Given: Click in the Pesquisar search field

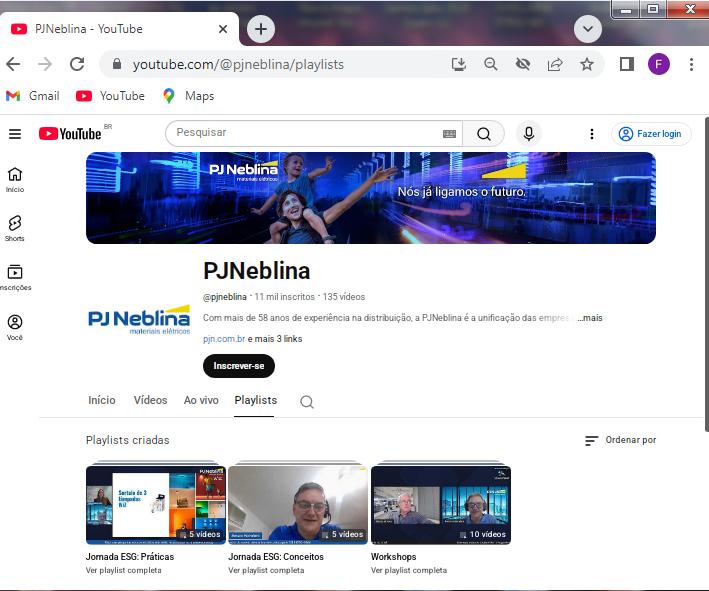Looking at the screenshot, I should pyautogui.click(x=300, y=133).
